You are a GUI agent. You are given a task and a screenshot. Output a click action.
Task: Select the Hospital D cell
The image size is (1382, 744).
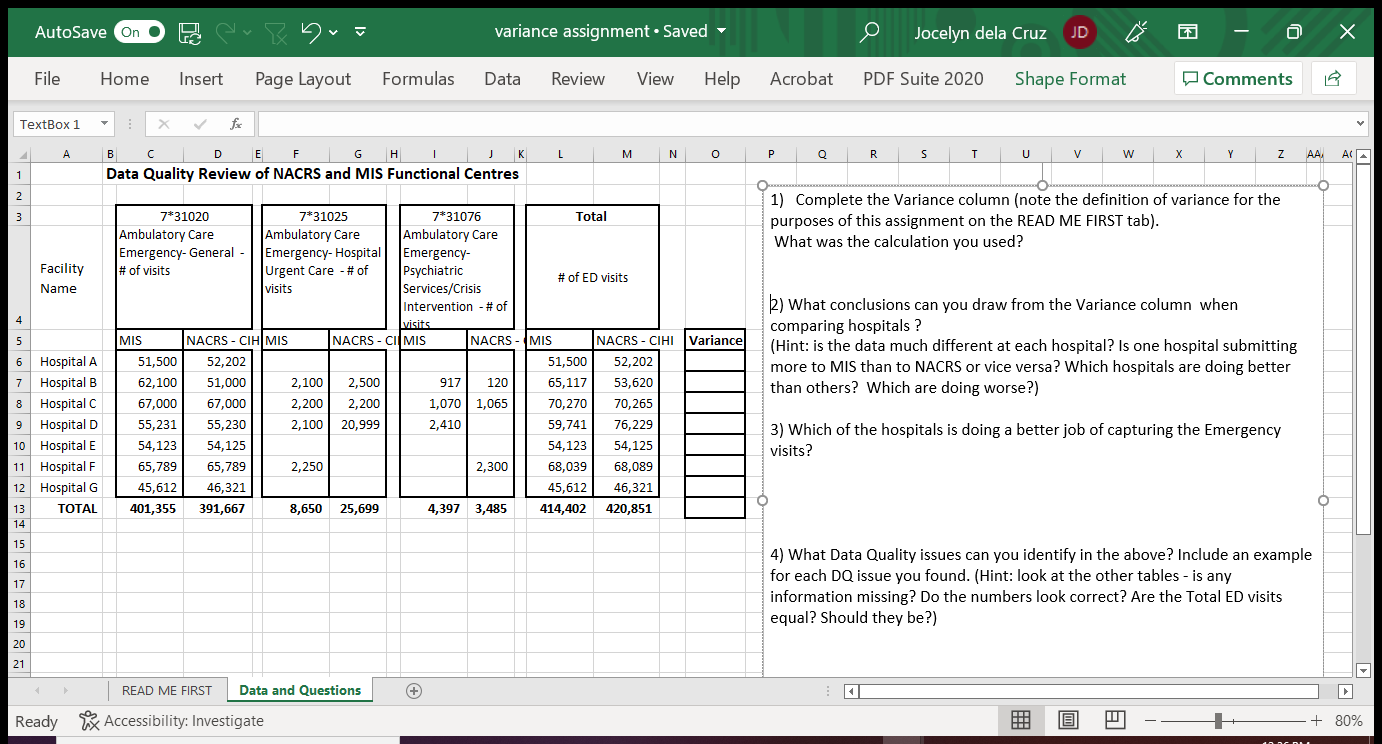[x=68, y=424]
